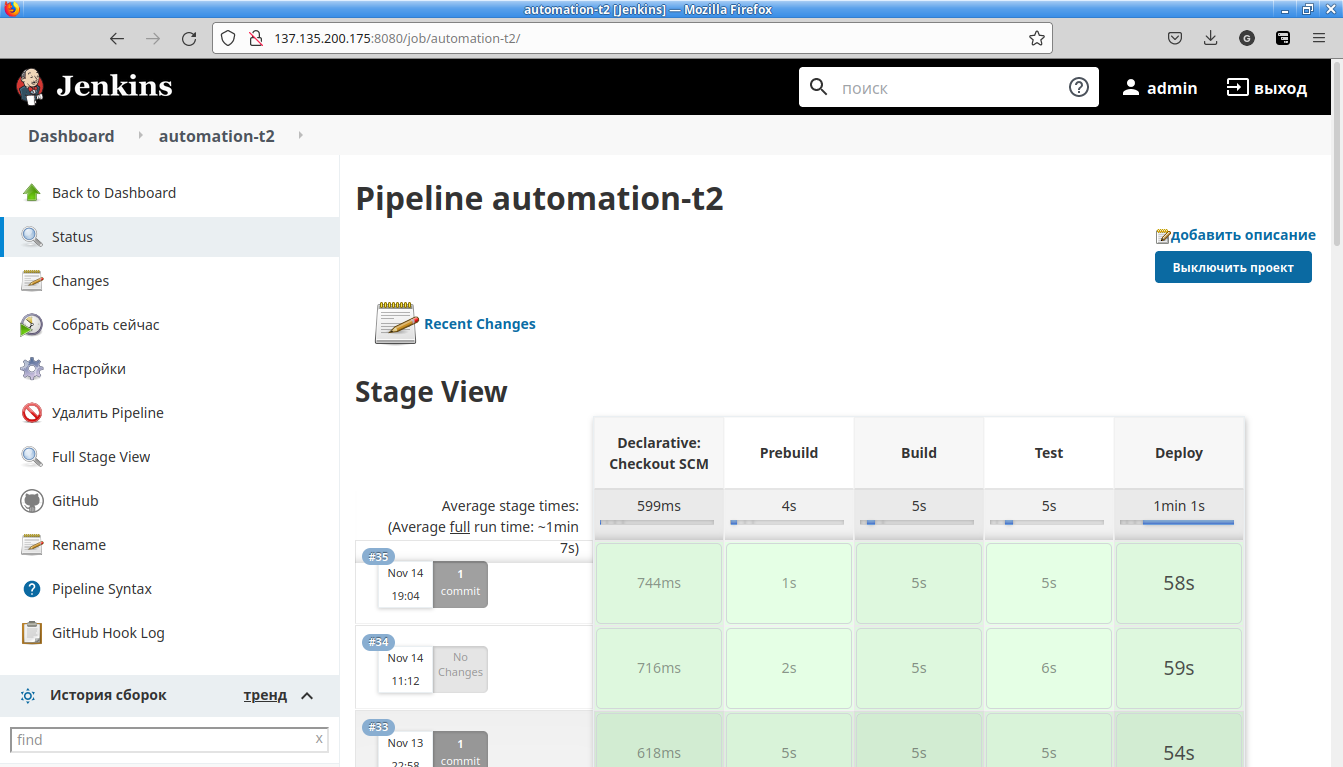
Task: Click the Выключить проект button
Action: 1233,267
